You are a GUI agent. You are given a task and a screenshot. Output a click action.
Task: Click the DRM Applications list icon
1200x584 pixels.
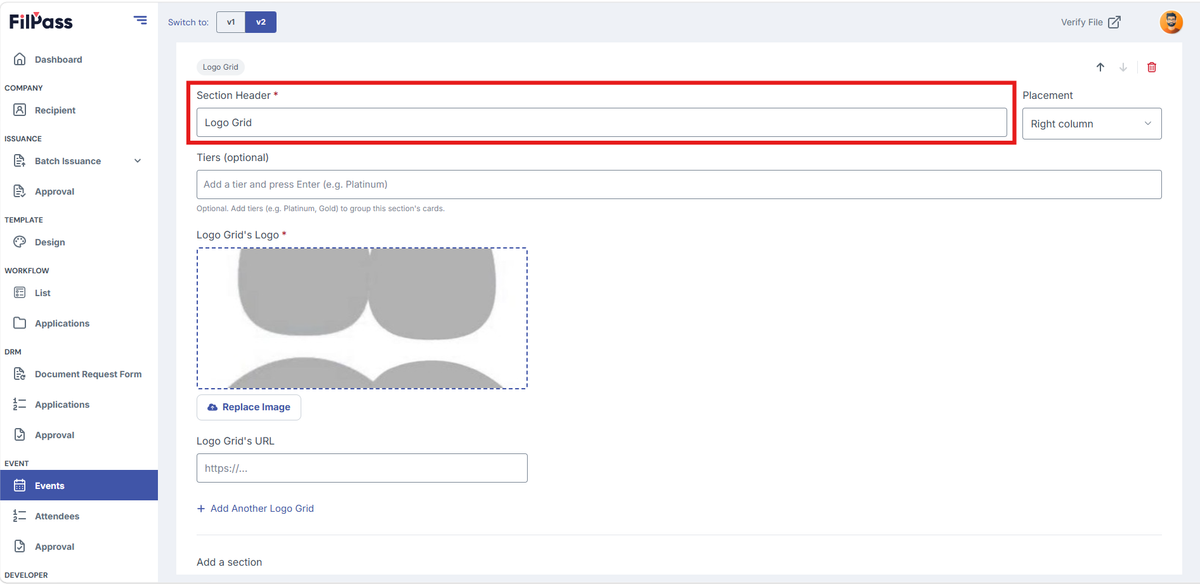(19, 405)
